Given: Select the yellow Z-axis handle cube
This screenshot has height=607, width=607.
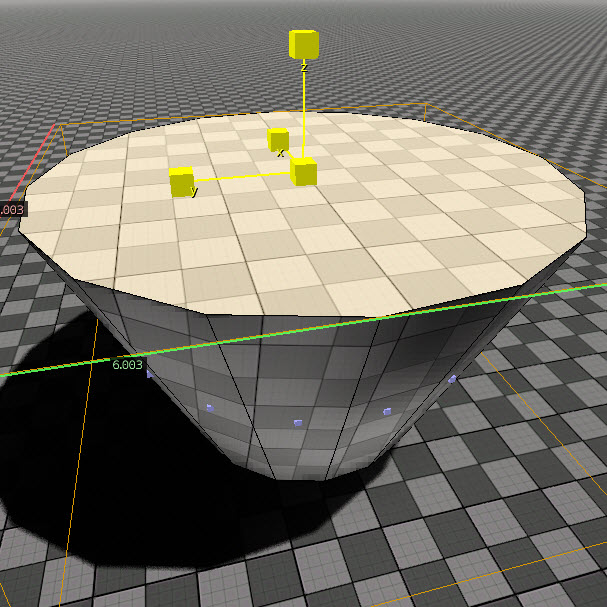Looking at the screenshot, I should click(304, 45).
